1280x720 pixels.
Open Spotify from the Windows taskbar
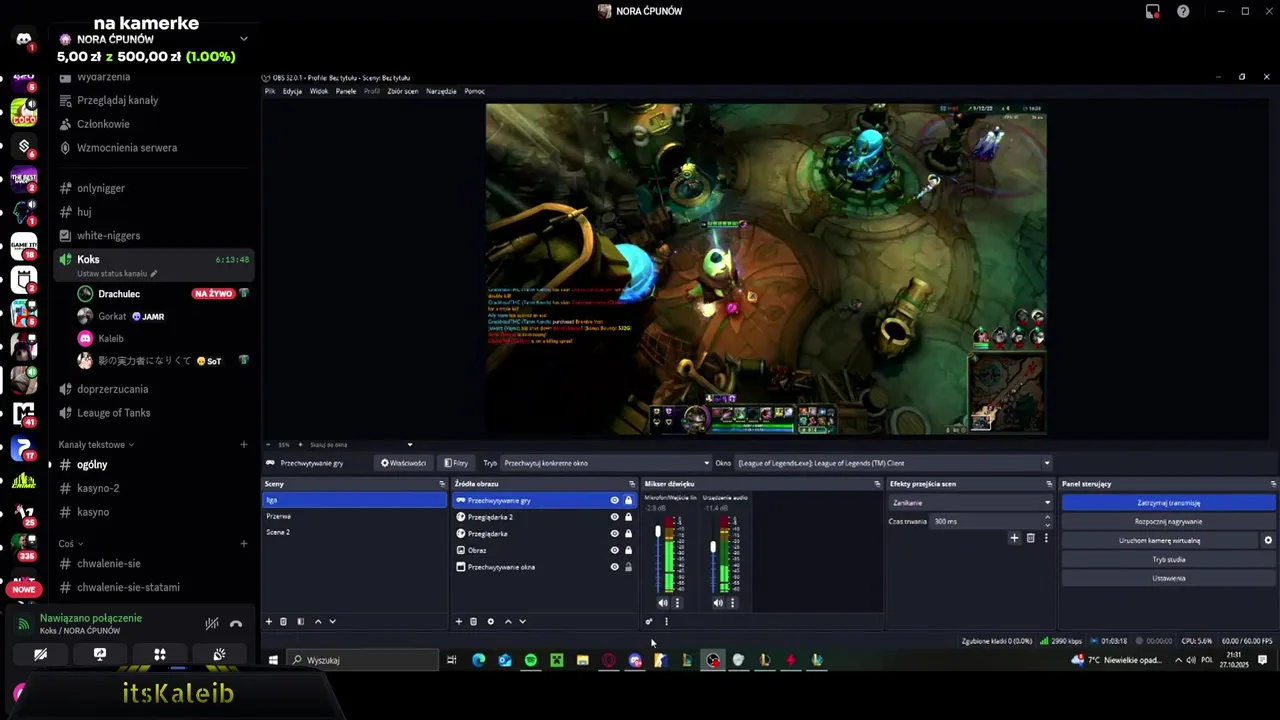531,660
